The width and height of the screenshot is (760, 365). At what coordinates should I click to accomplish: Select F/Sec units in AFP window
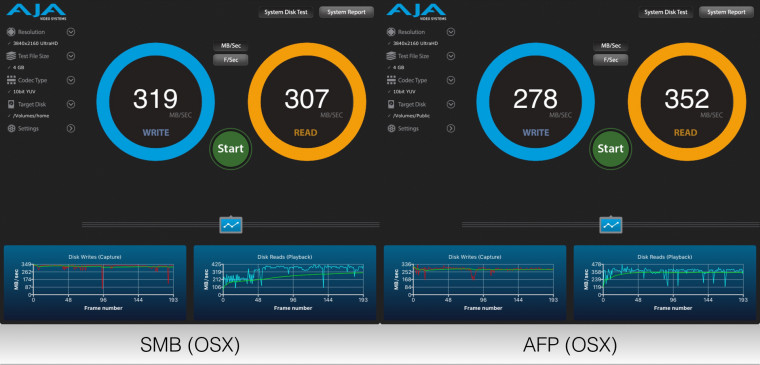(611, 60)
